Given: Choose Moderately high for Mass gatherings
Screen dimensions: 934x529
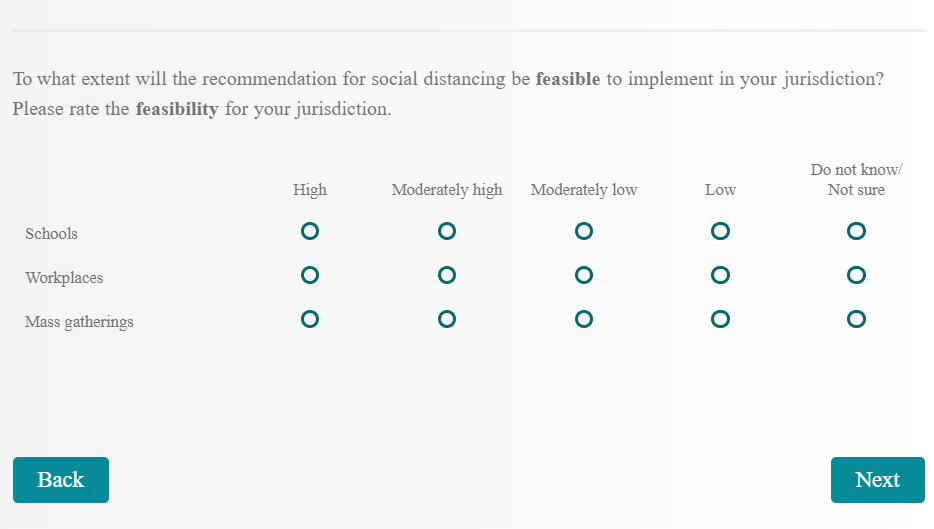Looking at the screenshot, I should (x=447, y=319).
